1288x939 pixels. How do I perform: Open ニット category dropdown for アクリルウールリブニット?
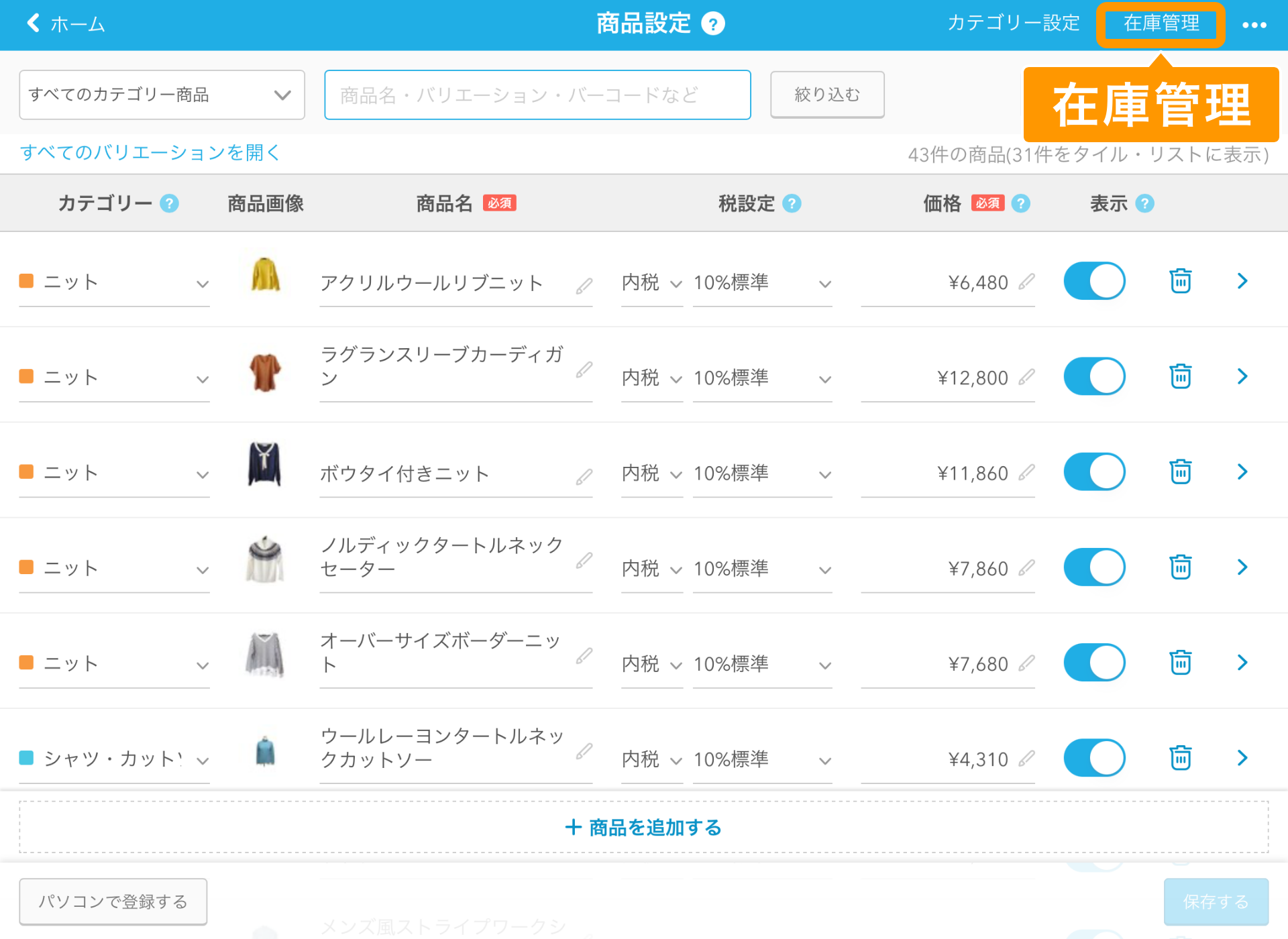[114, 283]
